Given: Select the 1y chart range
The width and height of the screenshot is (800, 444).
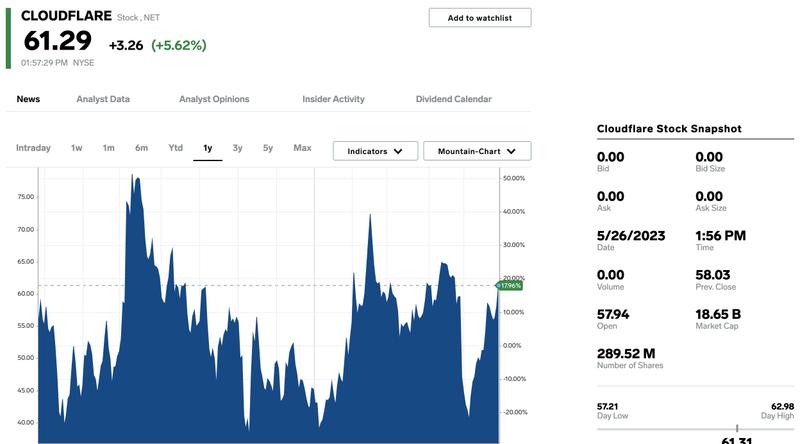Looking at the screenshot, I should coord(208,148).
